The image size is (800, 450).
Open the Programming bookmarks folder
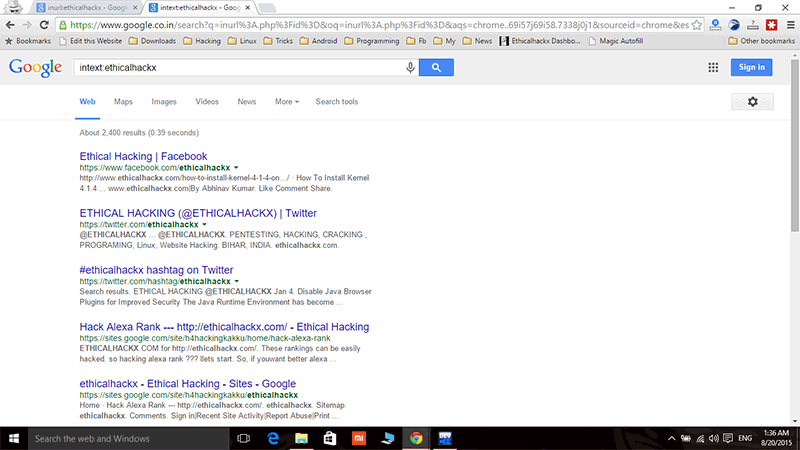click(372, 41)
